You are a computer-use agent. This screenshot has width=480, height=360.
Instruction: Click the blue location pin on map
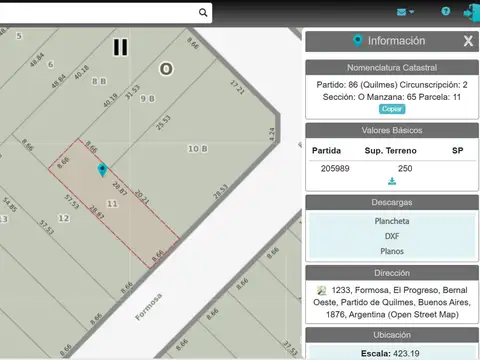tap(102, 170)
